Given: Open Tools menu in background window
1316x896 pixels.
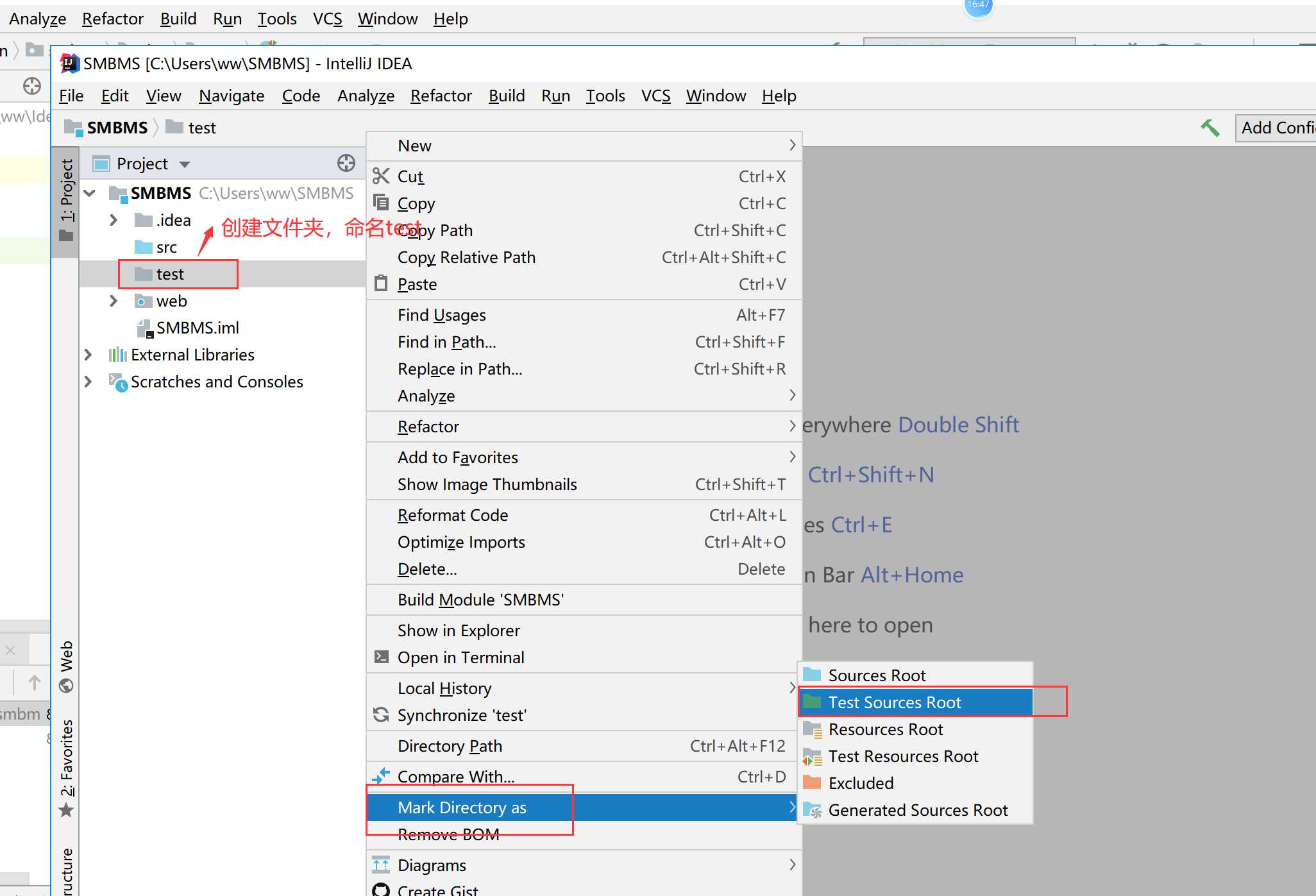Looking at the screenshot, I should [x=277, y=19].
